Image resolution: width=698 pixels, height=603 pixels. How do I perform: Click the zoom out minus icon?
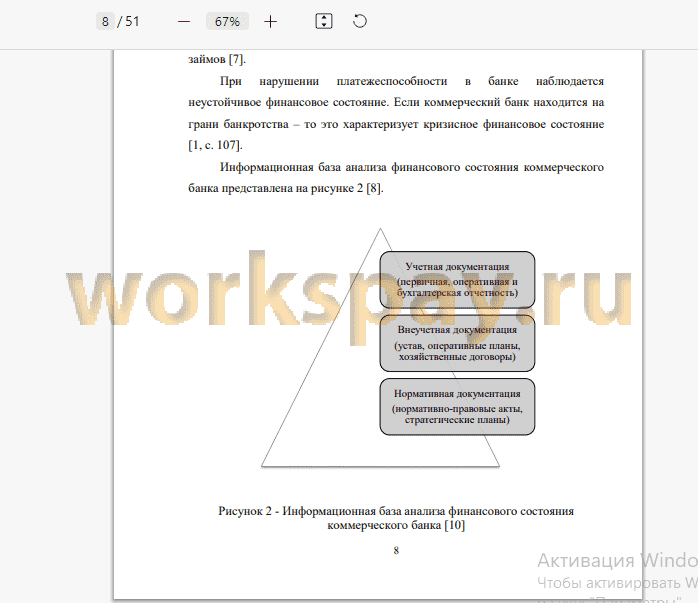click(x=184, y=21)
